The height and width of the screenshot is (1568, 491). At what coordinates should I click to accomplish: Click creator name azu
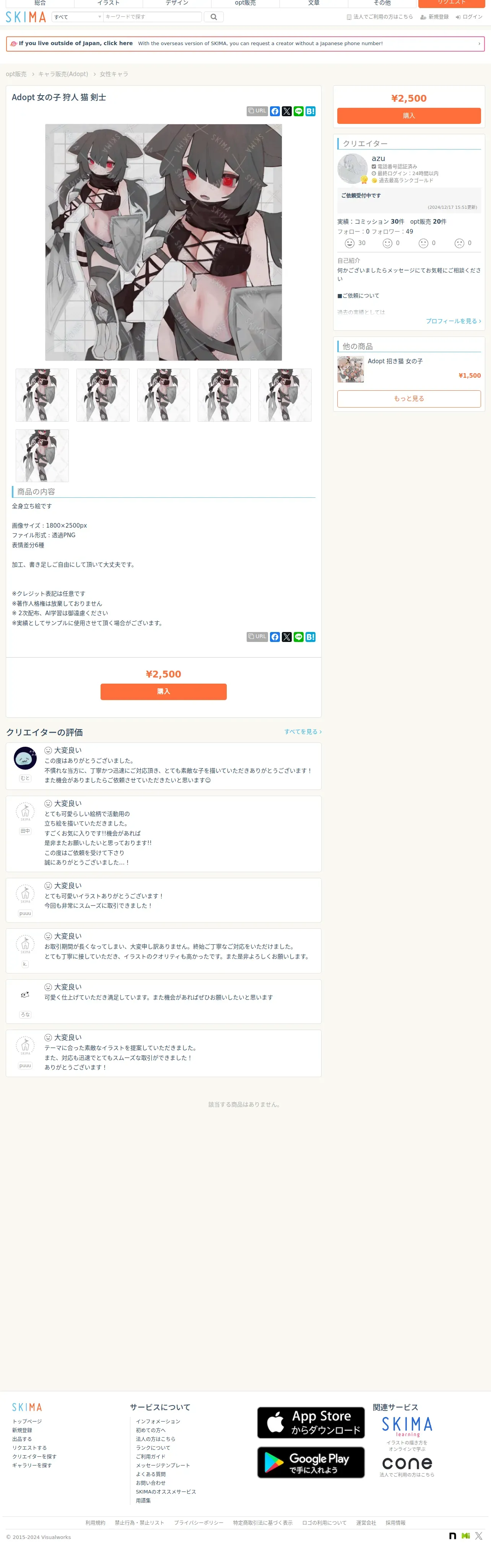click(x=379, y=158)
